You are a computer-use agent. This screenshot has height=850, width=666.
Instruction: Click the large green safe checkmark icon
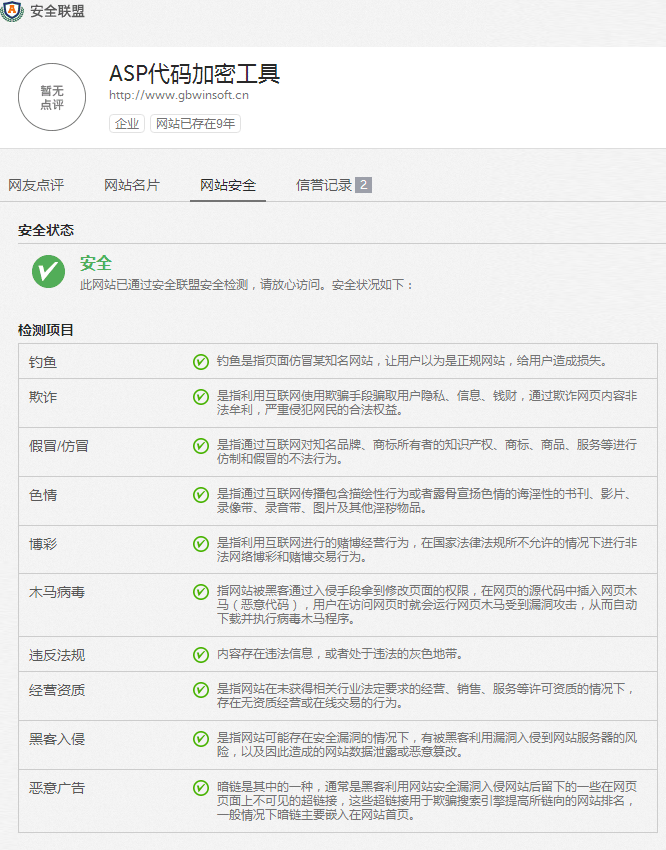[48, 272]
